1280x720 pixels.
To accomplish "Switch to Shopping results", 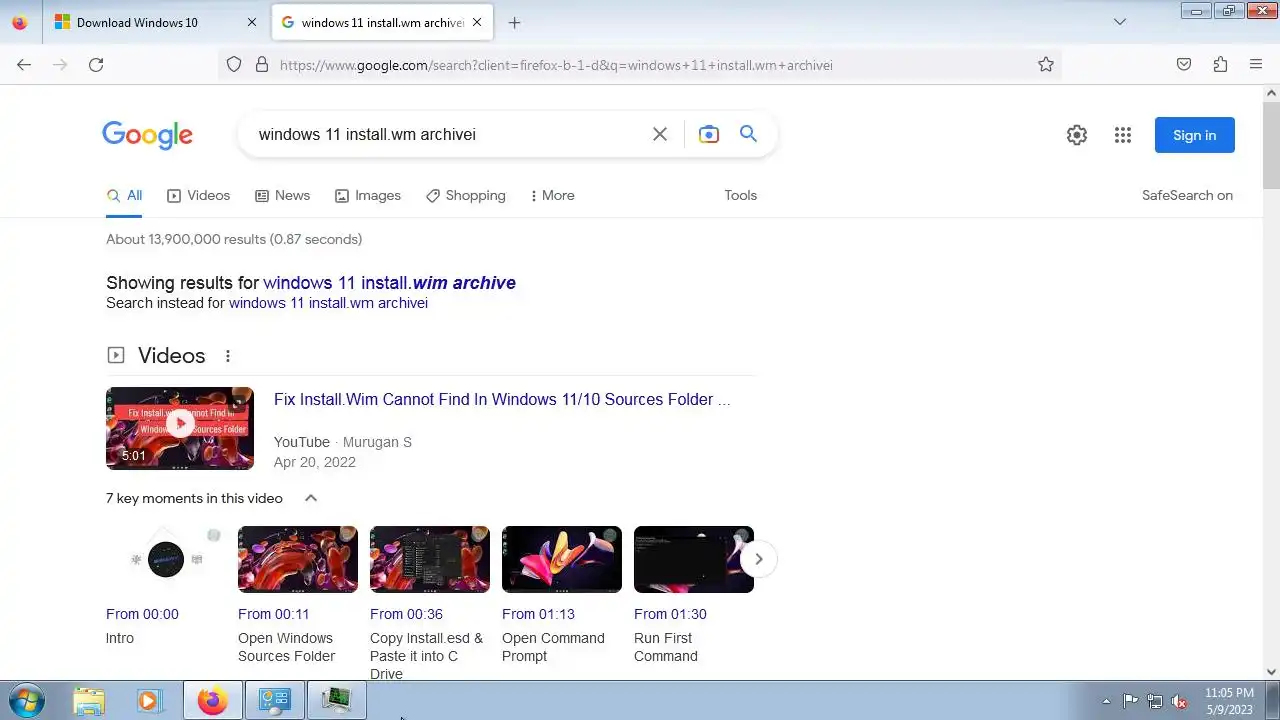I will click(466, 196).
